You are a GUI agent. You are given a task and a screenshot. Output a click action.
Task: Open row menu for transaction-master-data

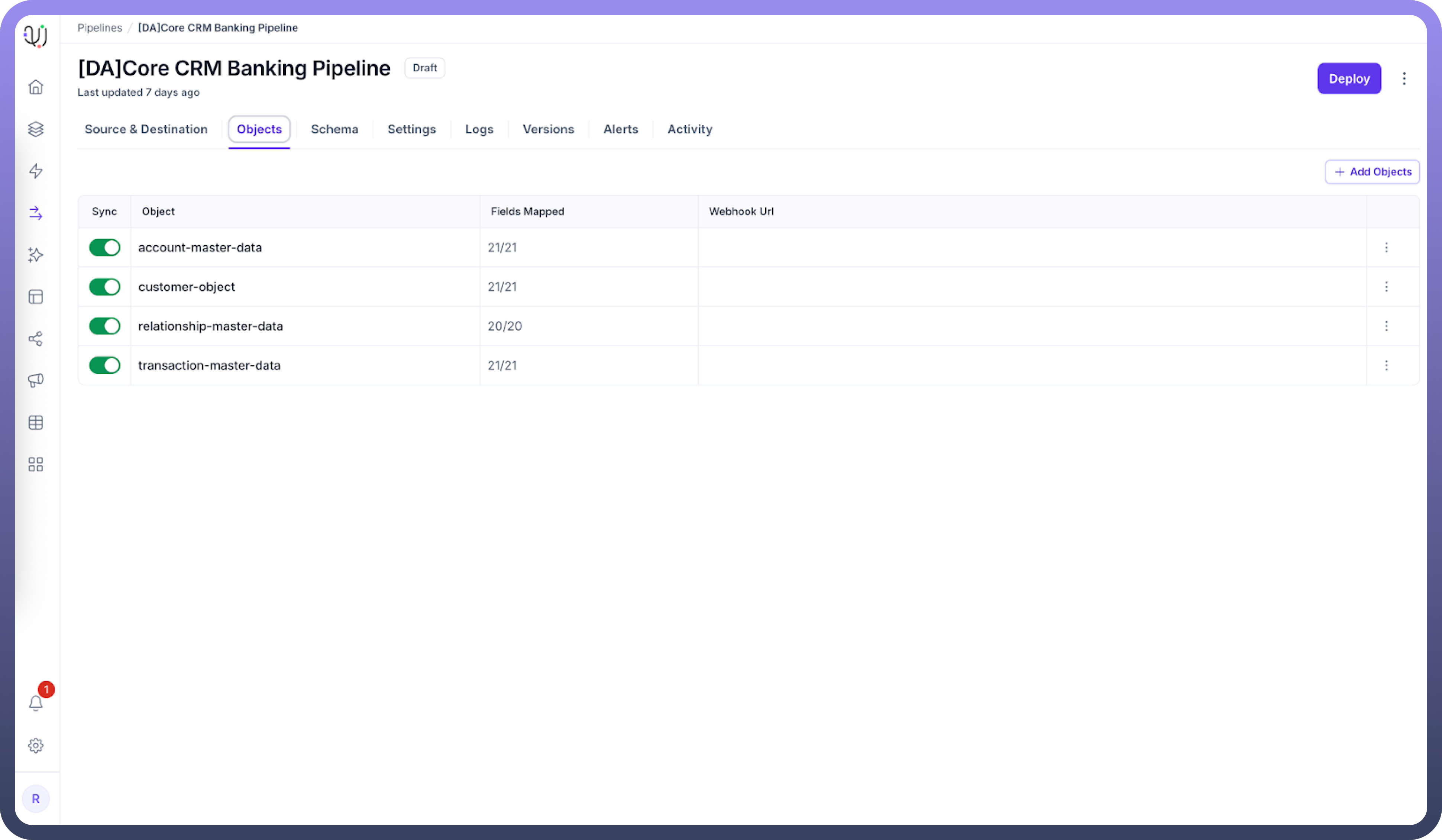click(x=1386, y=365)
